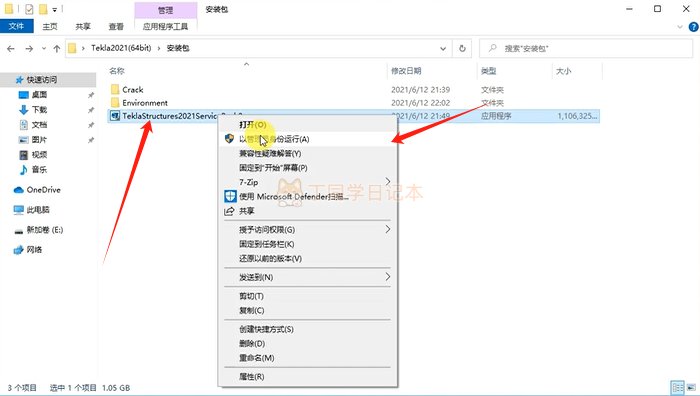The height and width of the screenshot is (396, 700).
Task: Click the Back navigation arrow
Action: (x=11, y=49)
